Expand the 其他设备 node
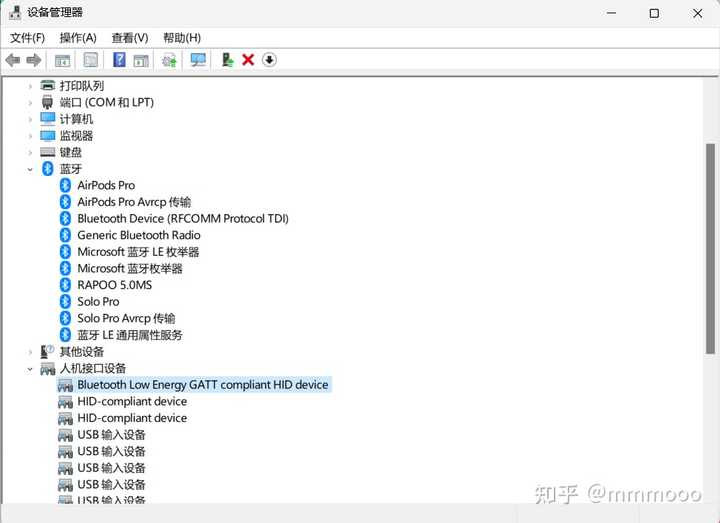Viewport: 720px width, 523px height. coord(30,352)
